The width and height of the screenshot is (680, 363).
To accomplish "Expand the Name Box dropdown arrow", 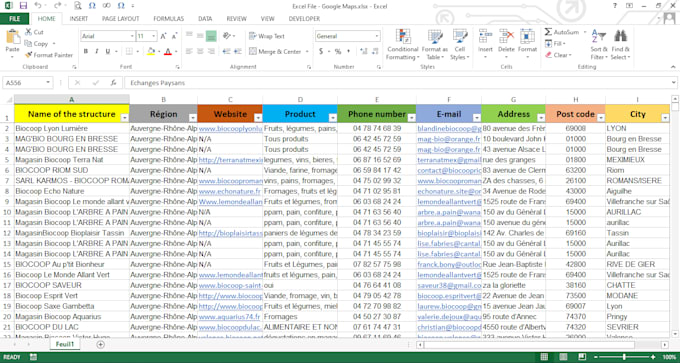I will pos(48,82).
